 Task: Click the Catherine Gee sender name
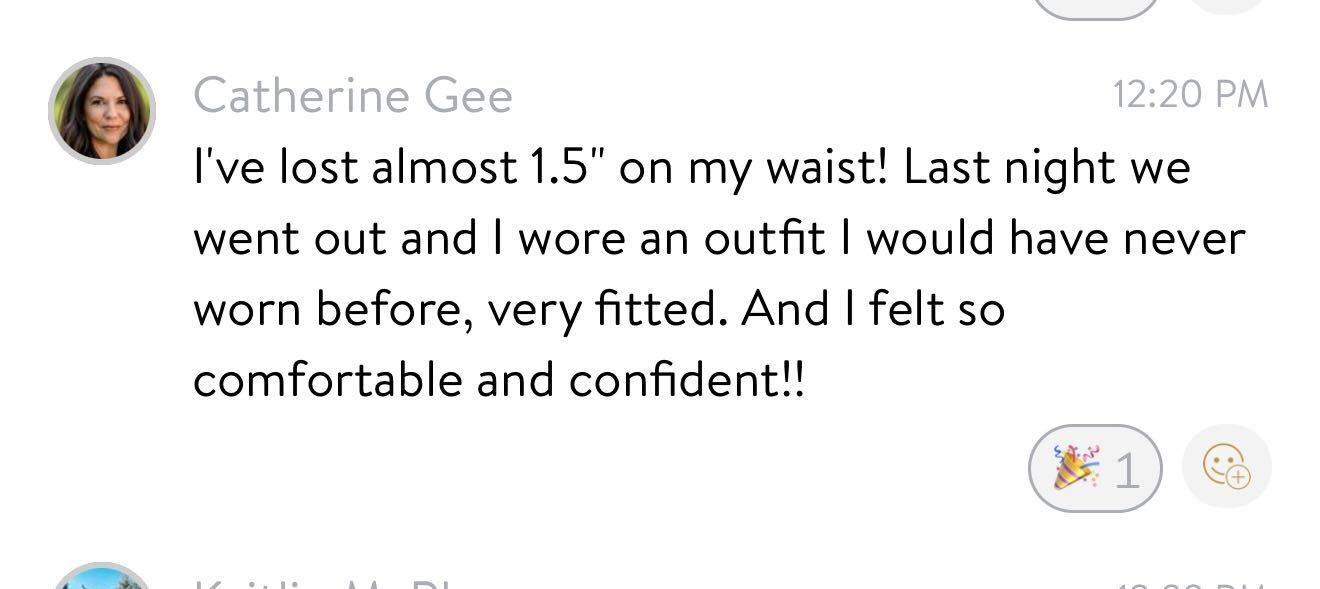pos(352,96)
